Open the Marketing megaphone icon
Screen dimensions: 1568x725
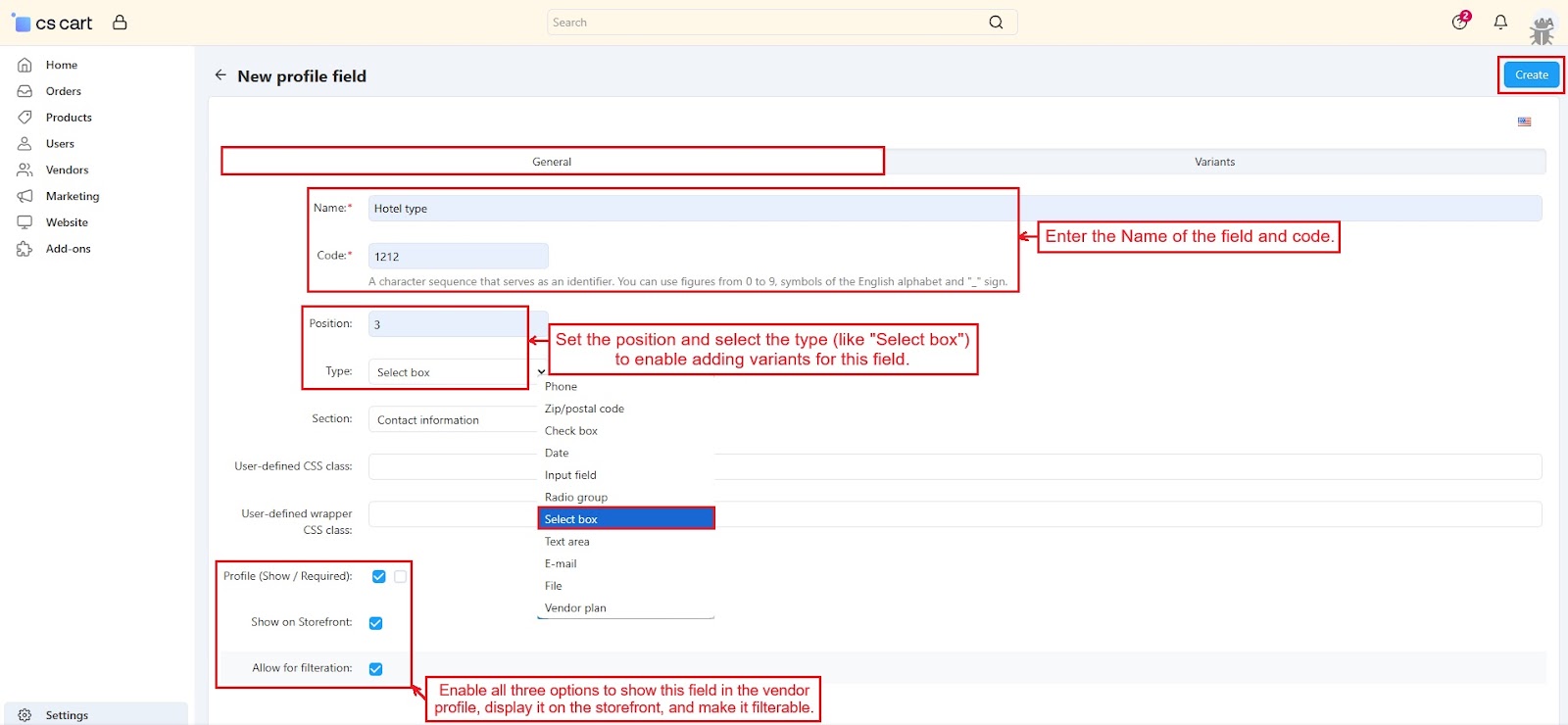[x=25, y=196]
